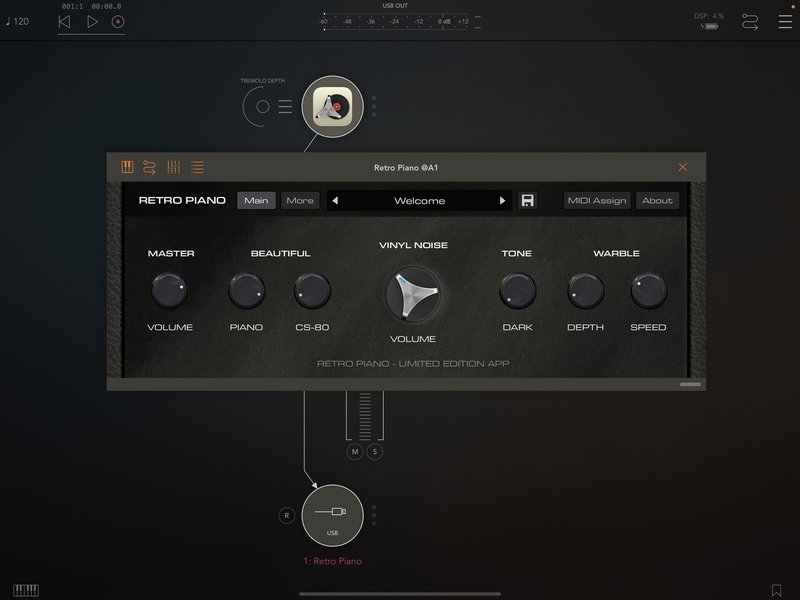Save preset with the floppy disk icon
800x600 pixels.
tap(528, 201)
